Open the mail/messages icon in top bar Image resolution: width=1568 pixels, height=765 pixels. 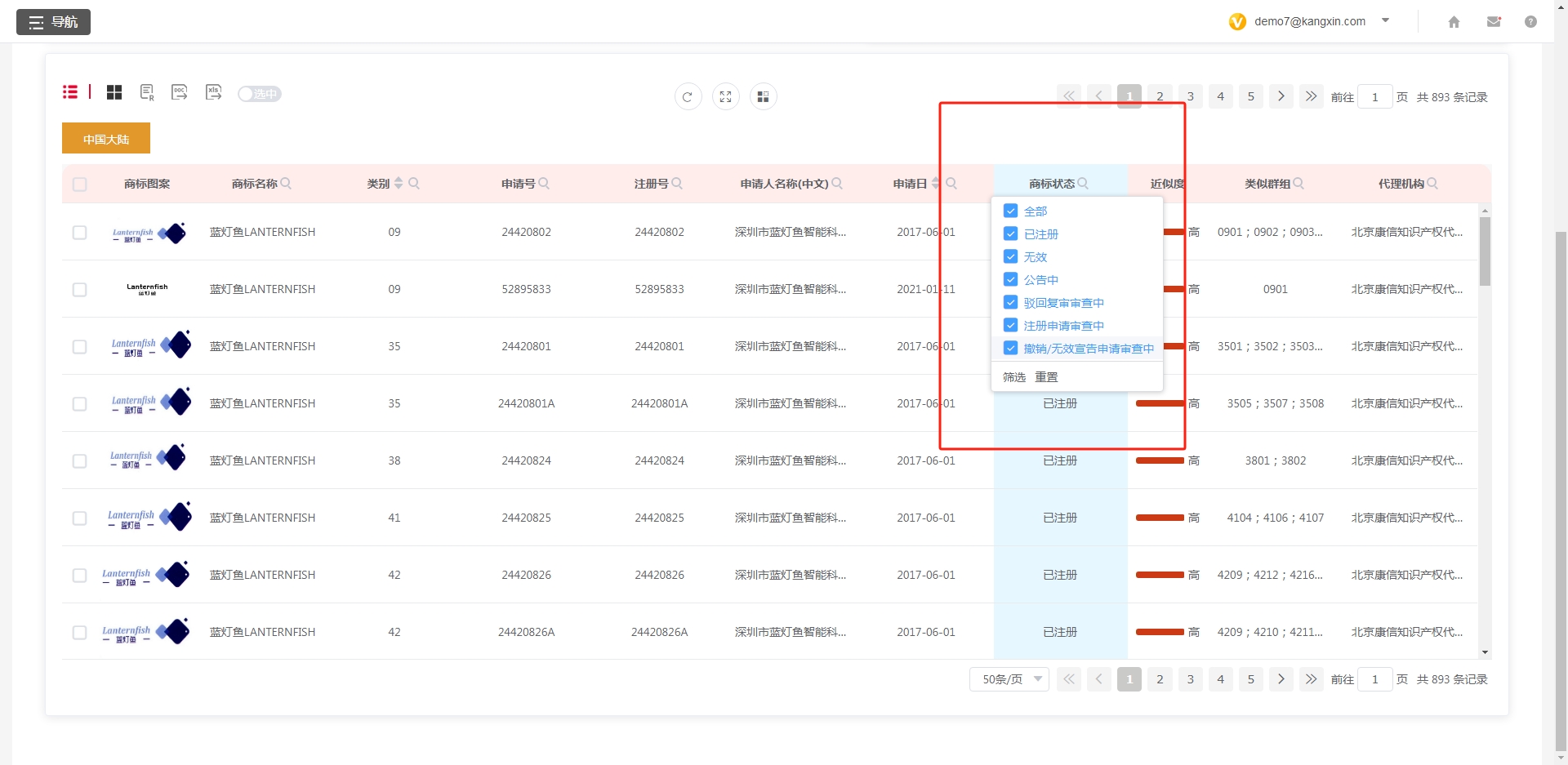point(1494,22)
